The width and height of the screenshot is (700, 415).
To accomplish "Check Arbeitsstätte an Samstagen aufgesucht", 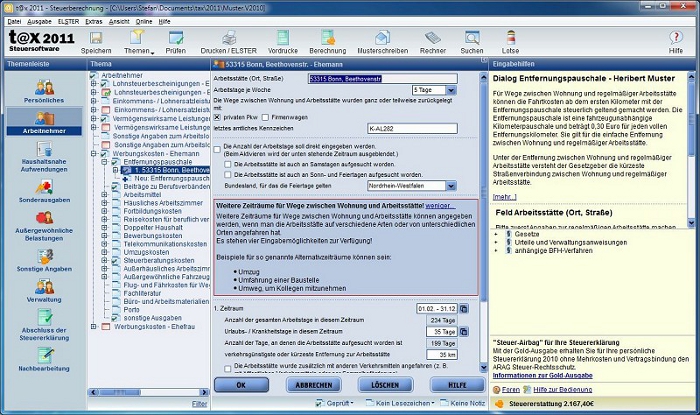I will pyautogui.click(x=228, y=164).
